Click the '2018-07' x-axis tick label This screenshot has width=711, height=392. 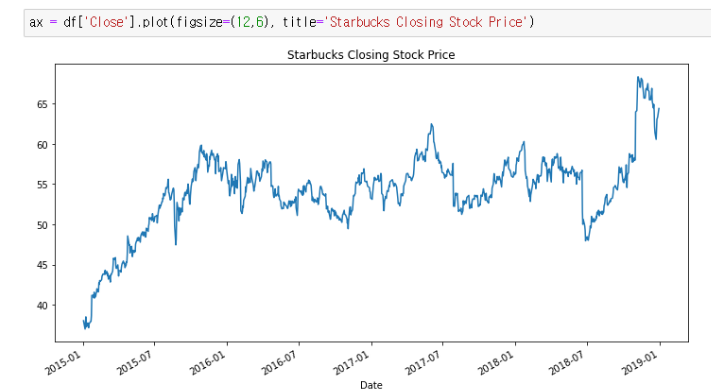pyautogui.click(x=568, y=363)
